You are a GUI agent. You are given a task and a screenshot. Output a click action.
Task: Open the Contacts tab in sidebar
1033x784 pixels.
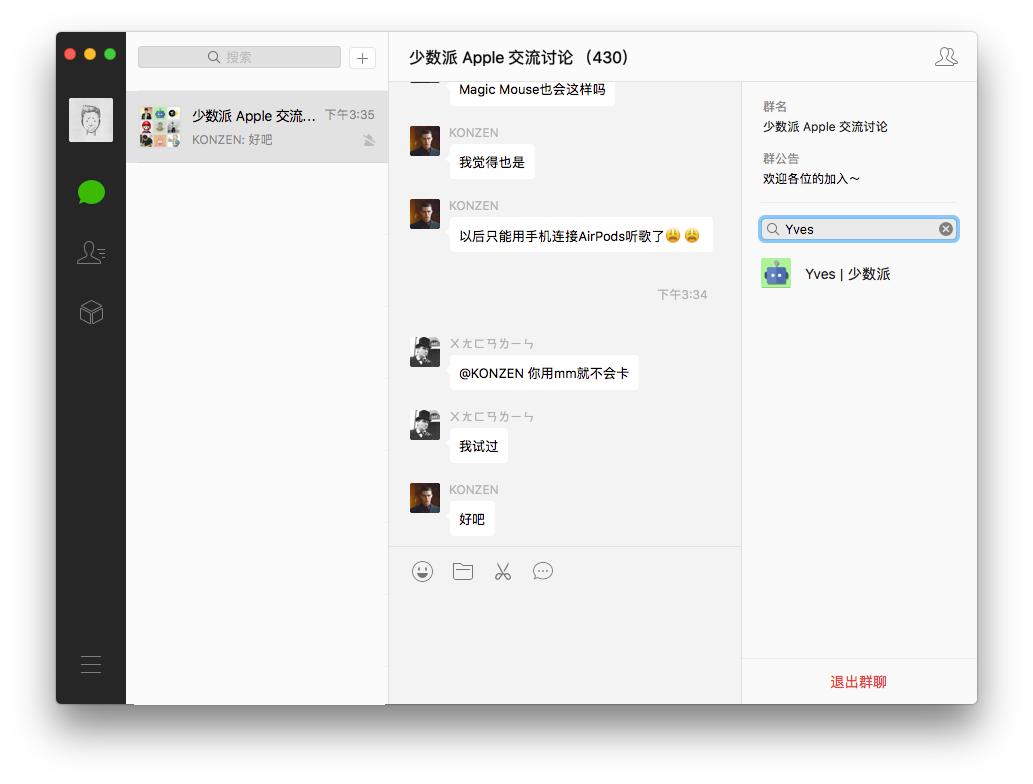[91, 252]
